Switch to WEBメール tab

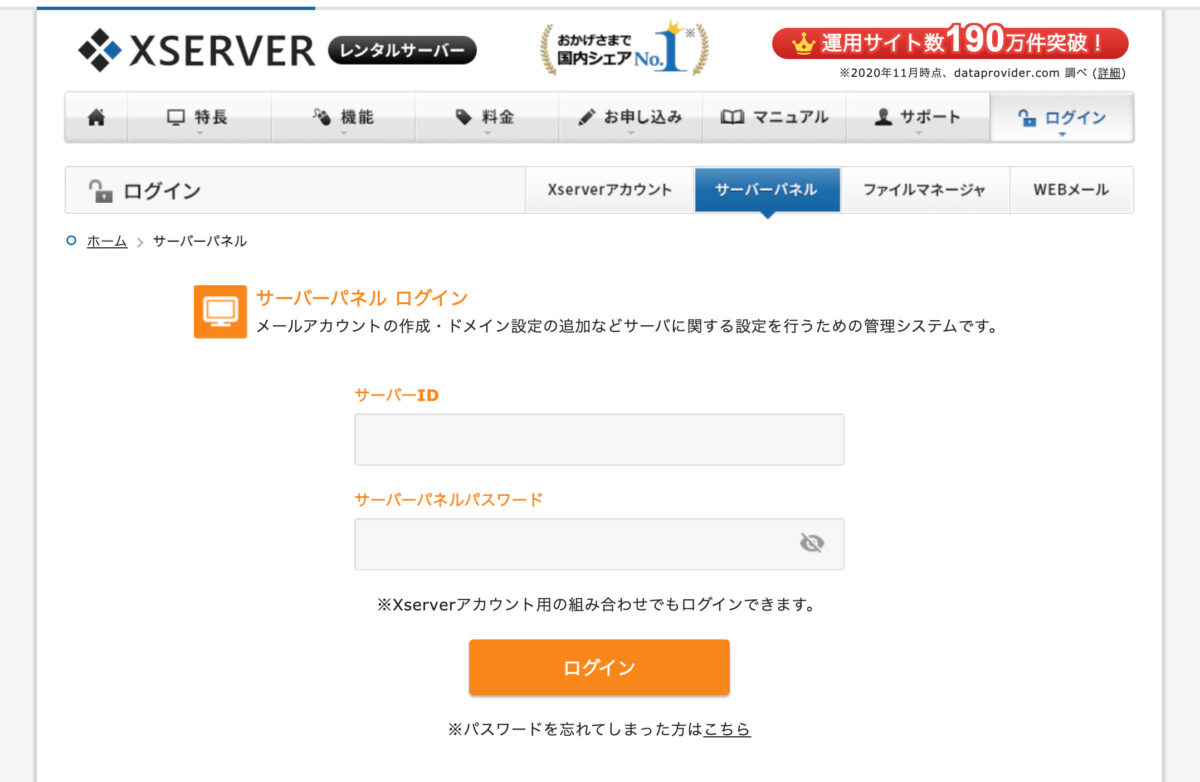(1071, 190)
